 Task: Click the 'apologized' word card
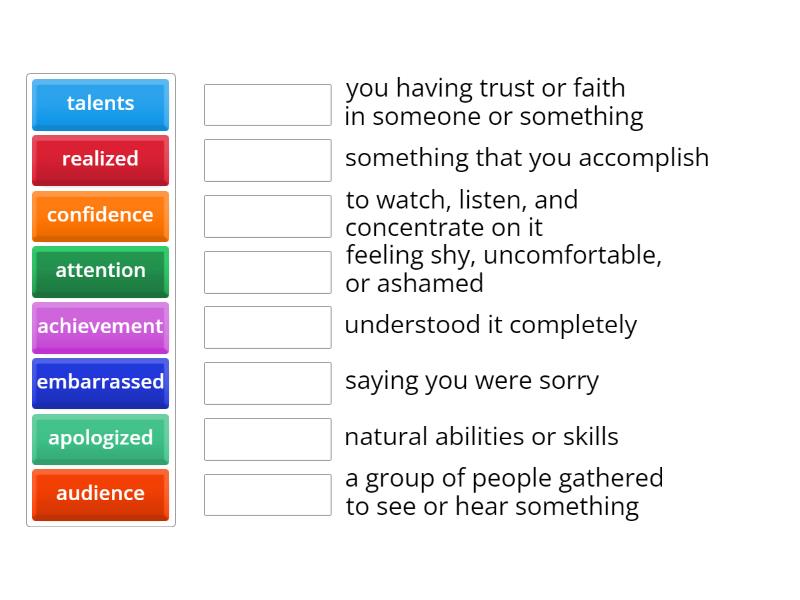(x=100, y=439)
